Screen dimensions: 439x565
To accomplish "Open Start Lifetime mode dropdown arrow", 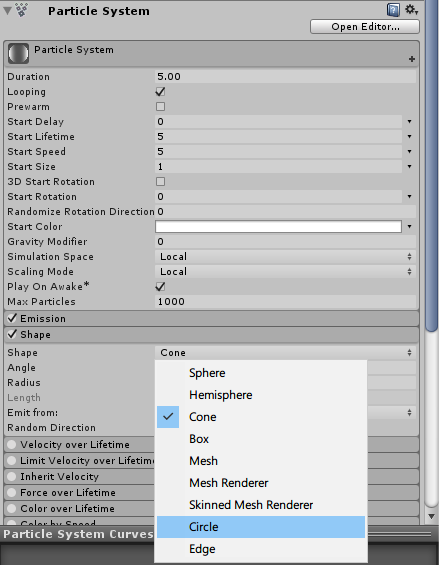I will [x=409, y=137].
